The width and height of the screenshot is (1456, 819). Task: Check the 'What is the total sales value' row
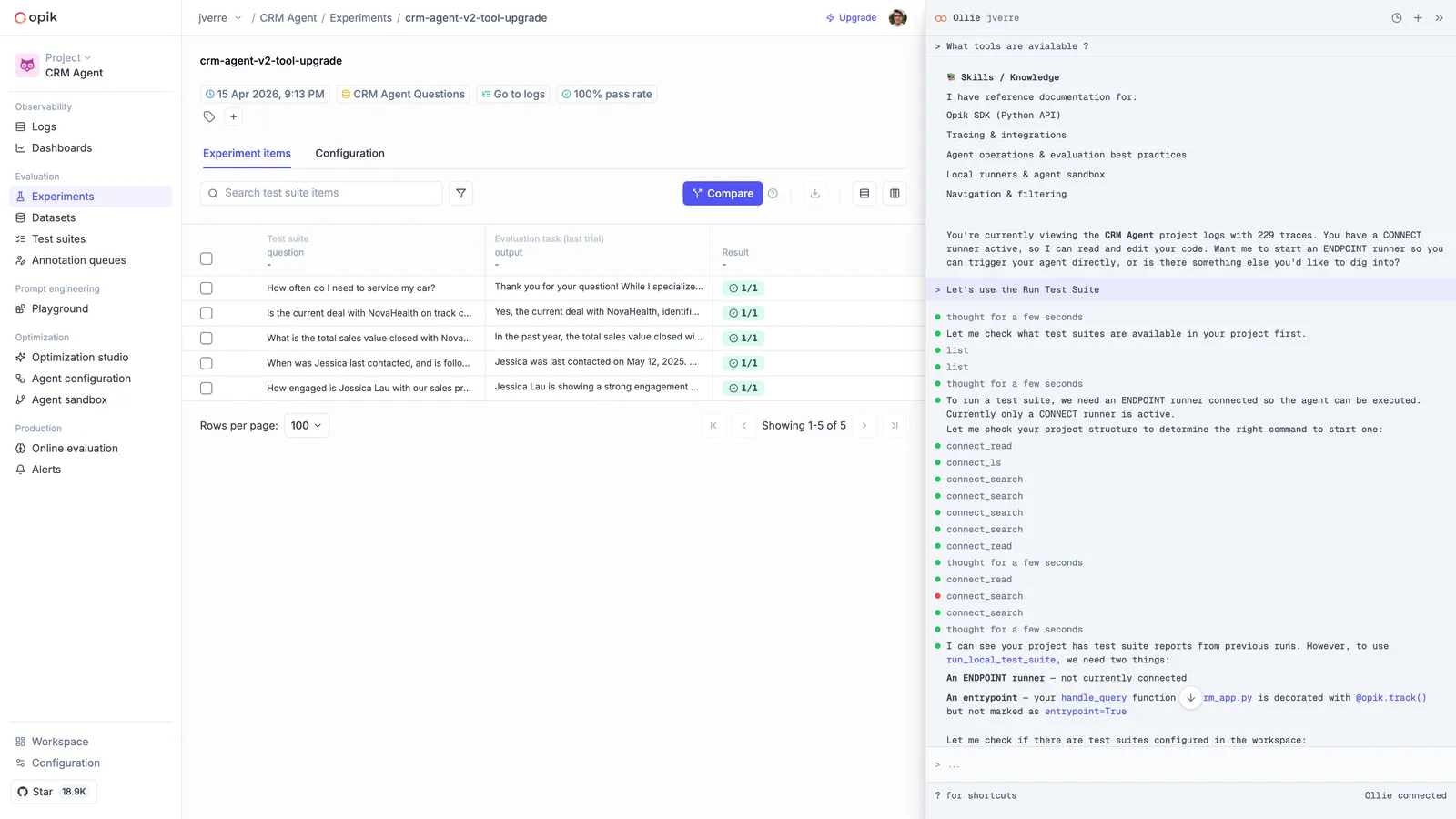click(x=207, y=338)
